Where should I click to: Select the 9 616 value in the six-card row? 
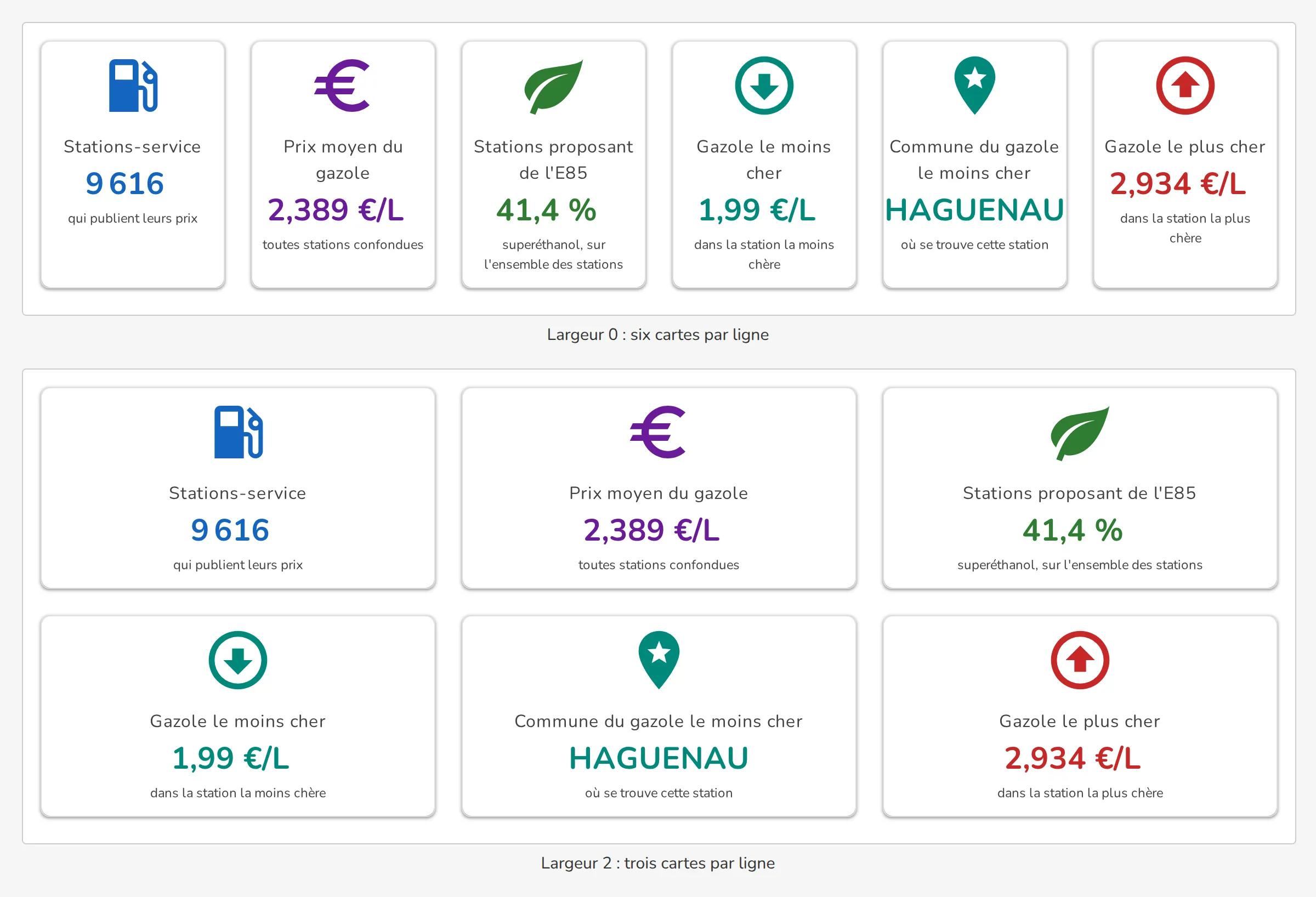pos(125,184)
